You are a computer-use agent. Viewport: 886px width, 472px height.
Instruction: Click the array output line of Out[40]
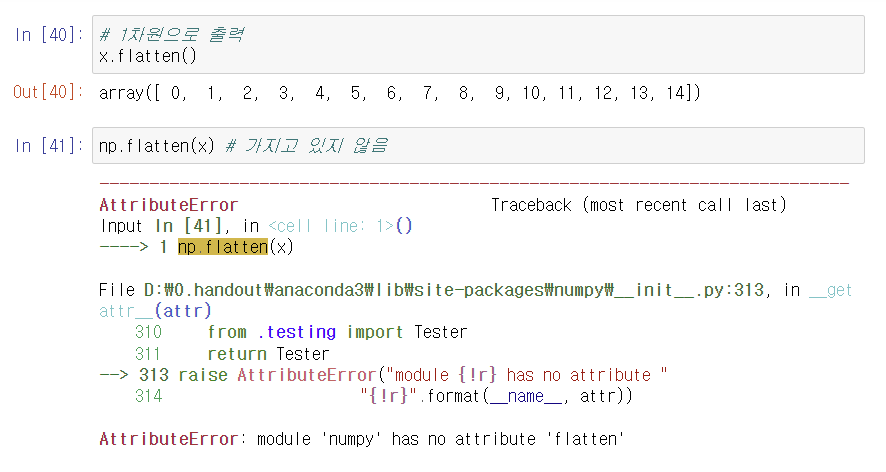tap(399, 93)
